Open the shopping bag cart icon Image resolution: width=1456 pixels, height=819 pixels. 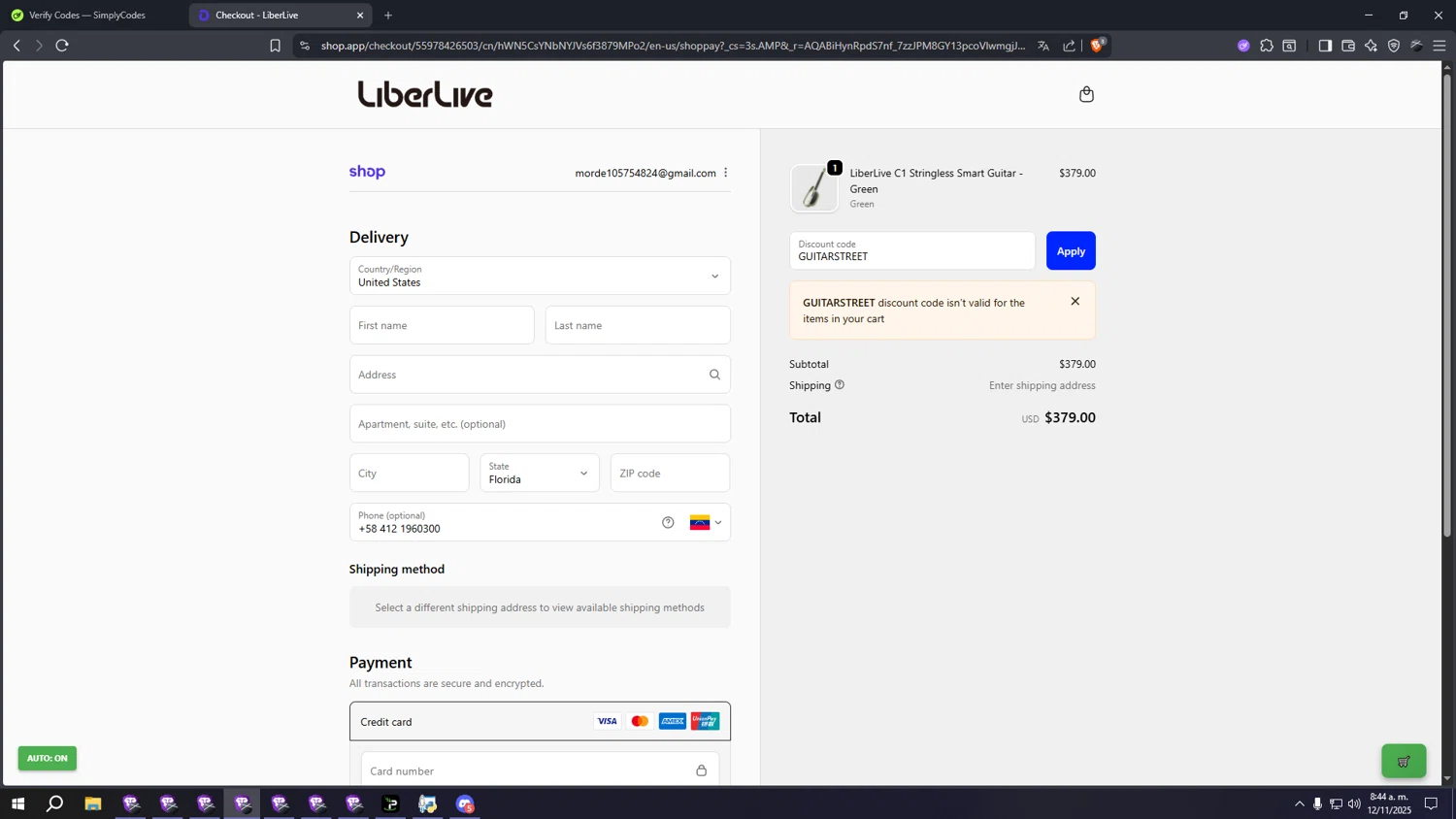pyautogui.click(x=1086, y=94)
